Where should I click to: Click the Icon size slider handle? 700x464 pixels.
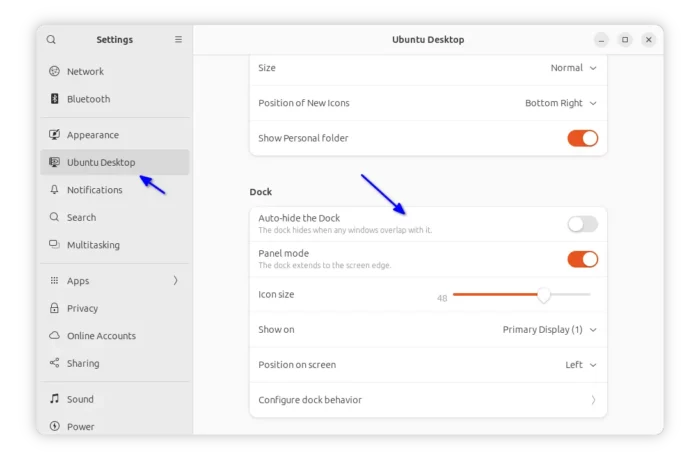tap(544, 295)
